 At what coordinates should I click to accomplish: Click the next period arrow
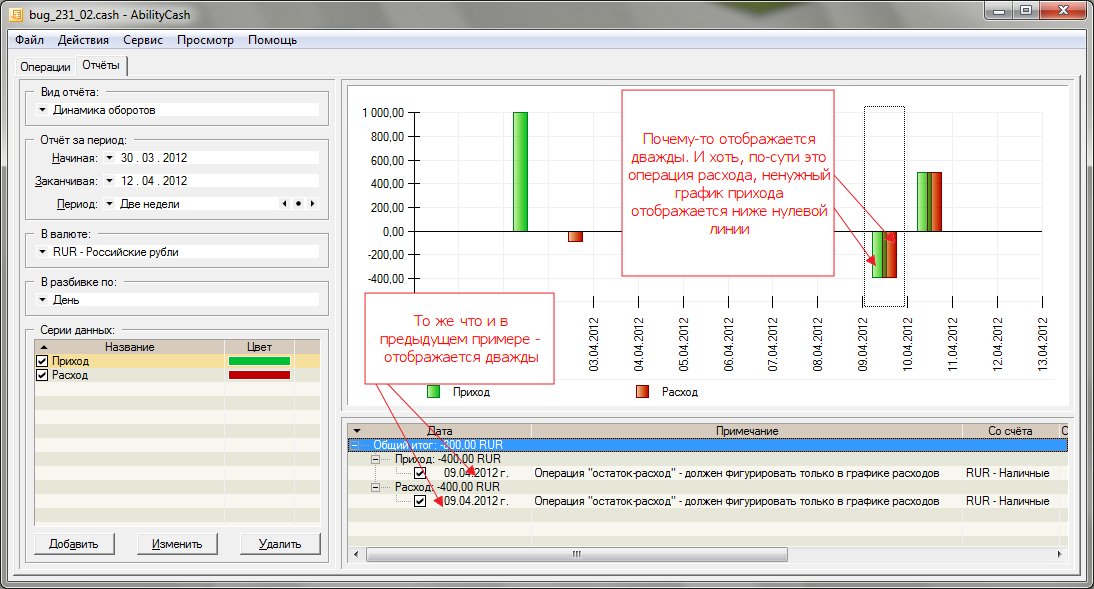(x=312, y=204)
